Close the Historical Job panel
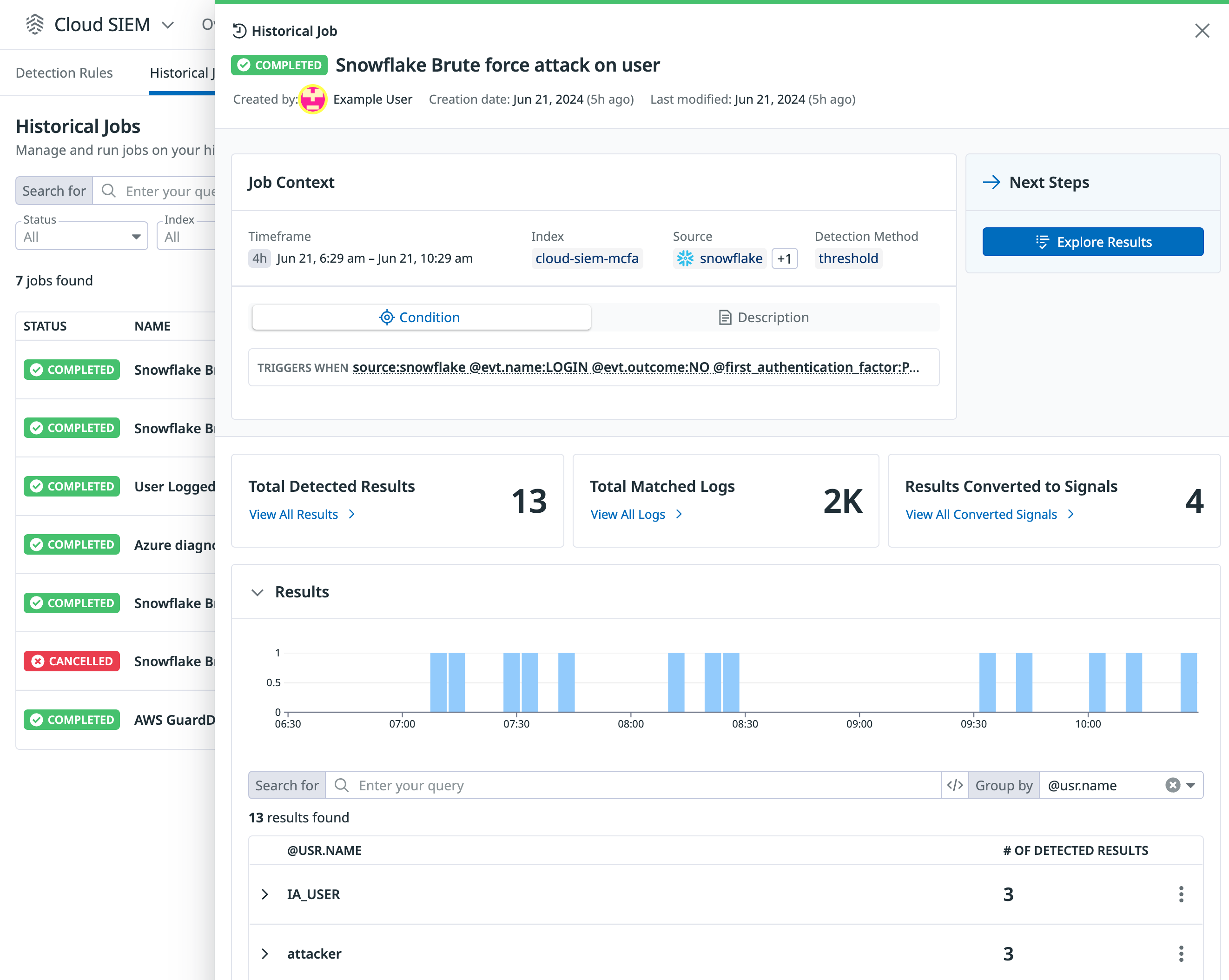This screenshot has height=980, width=1229. coord(1202,31)
